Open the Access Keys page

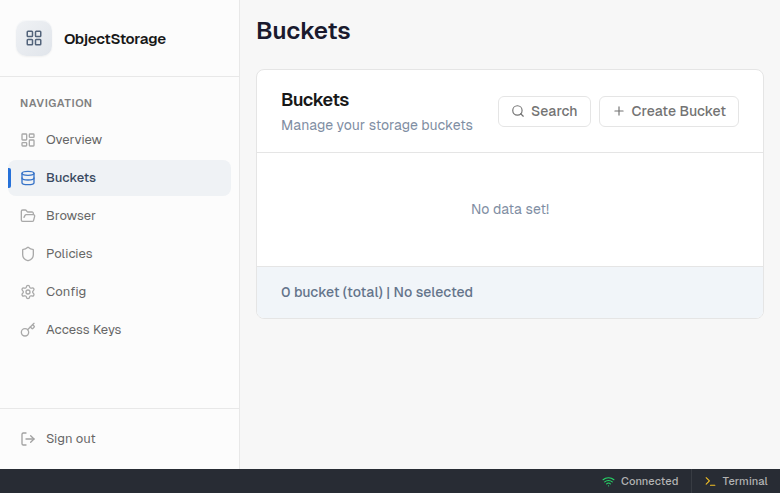(x=83, y=330)
